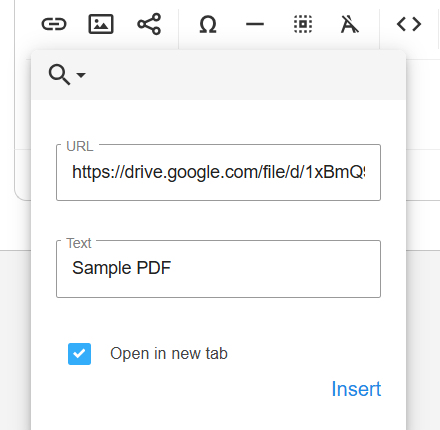Click the magnifier search icon in popup
Image resolution: width=440 pixels, height=430 pixels.
tap(59, 75)
